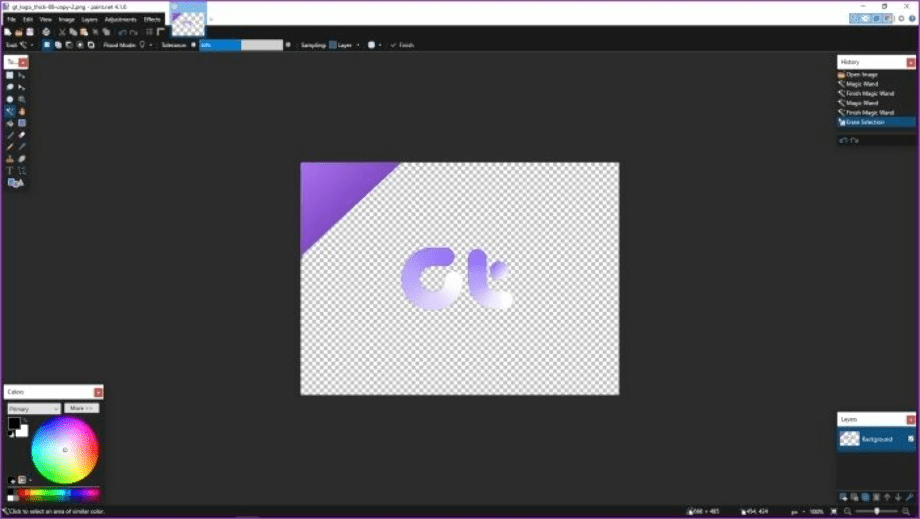The image size is (920, 519).
Task: Select the Shapes tool
Action: tap(15, 183)
